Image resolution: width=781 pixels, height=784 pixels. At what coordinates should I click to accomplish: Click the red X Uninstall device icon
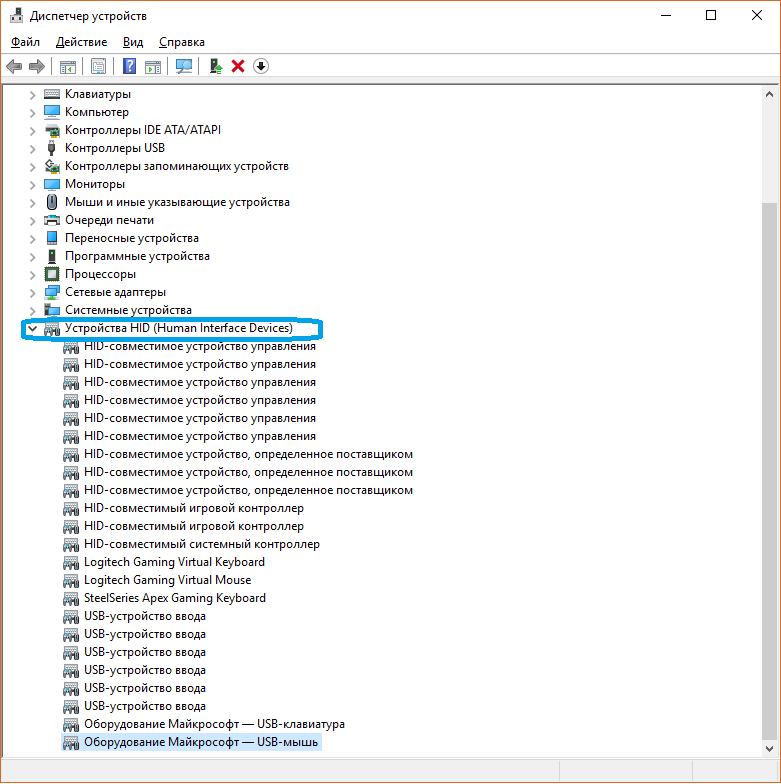point(238,66)
